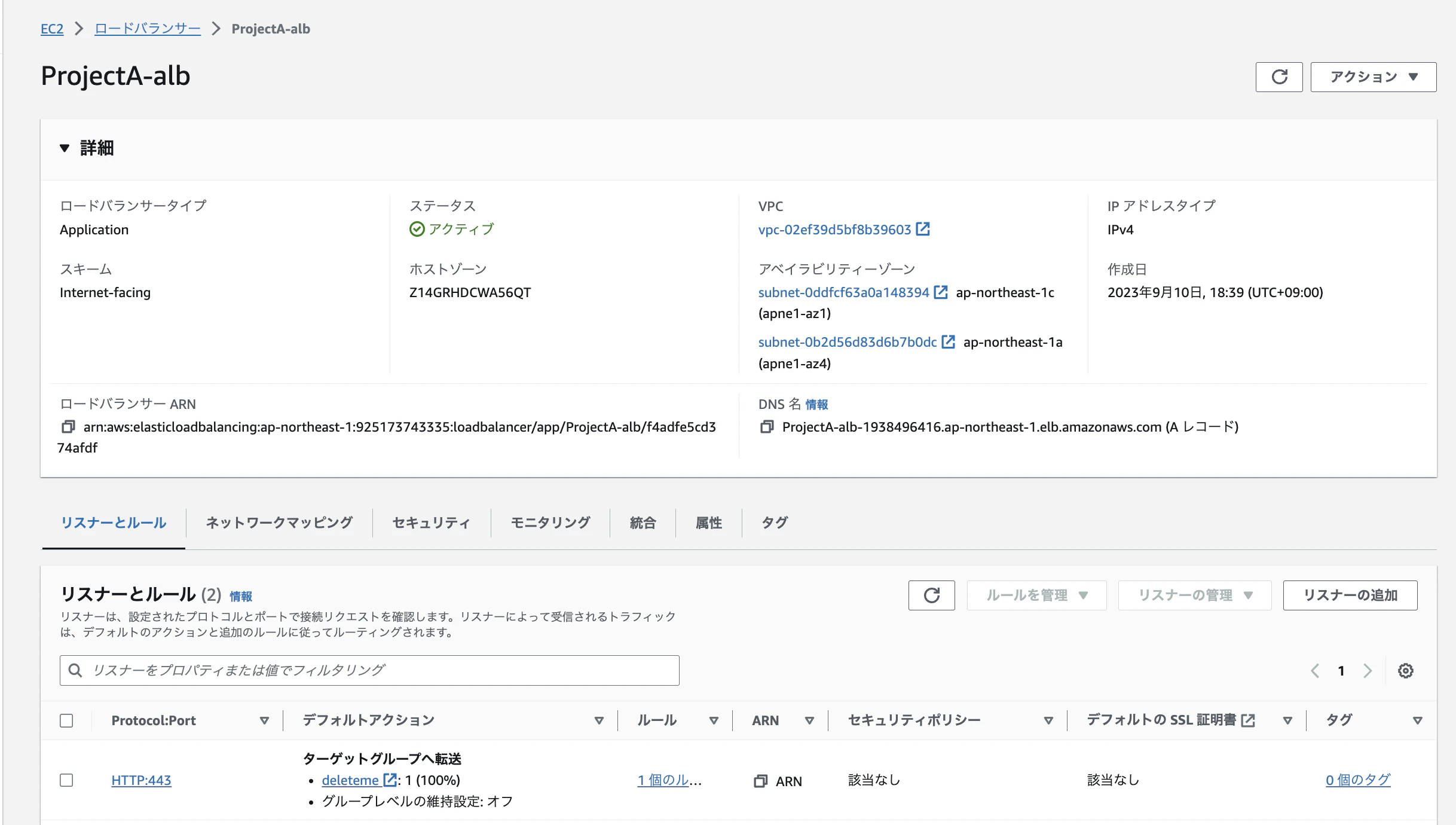Click the refresh icon next to アクション
This screenshot has width=1456, height=825.
pos(1278,77)
